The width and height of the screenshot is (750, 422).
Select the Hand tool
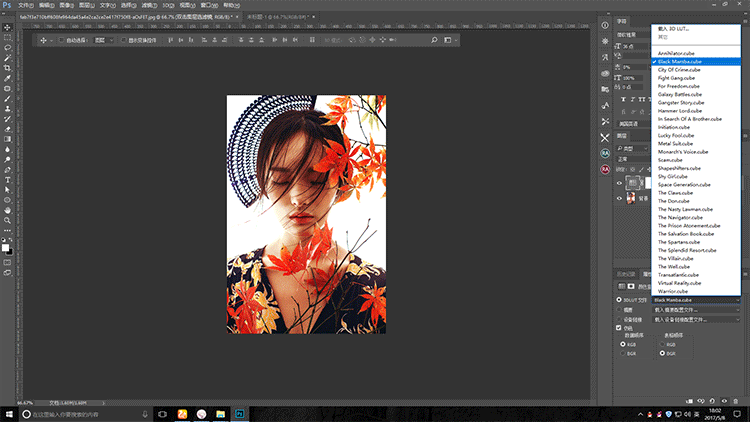(x=7, y=210)
